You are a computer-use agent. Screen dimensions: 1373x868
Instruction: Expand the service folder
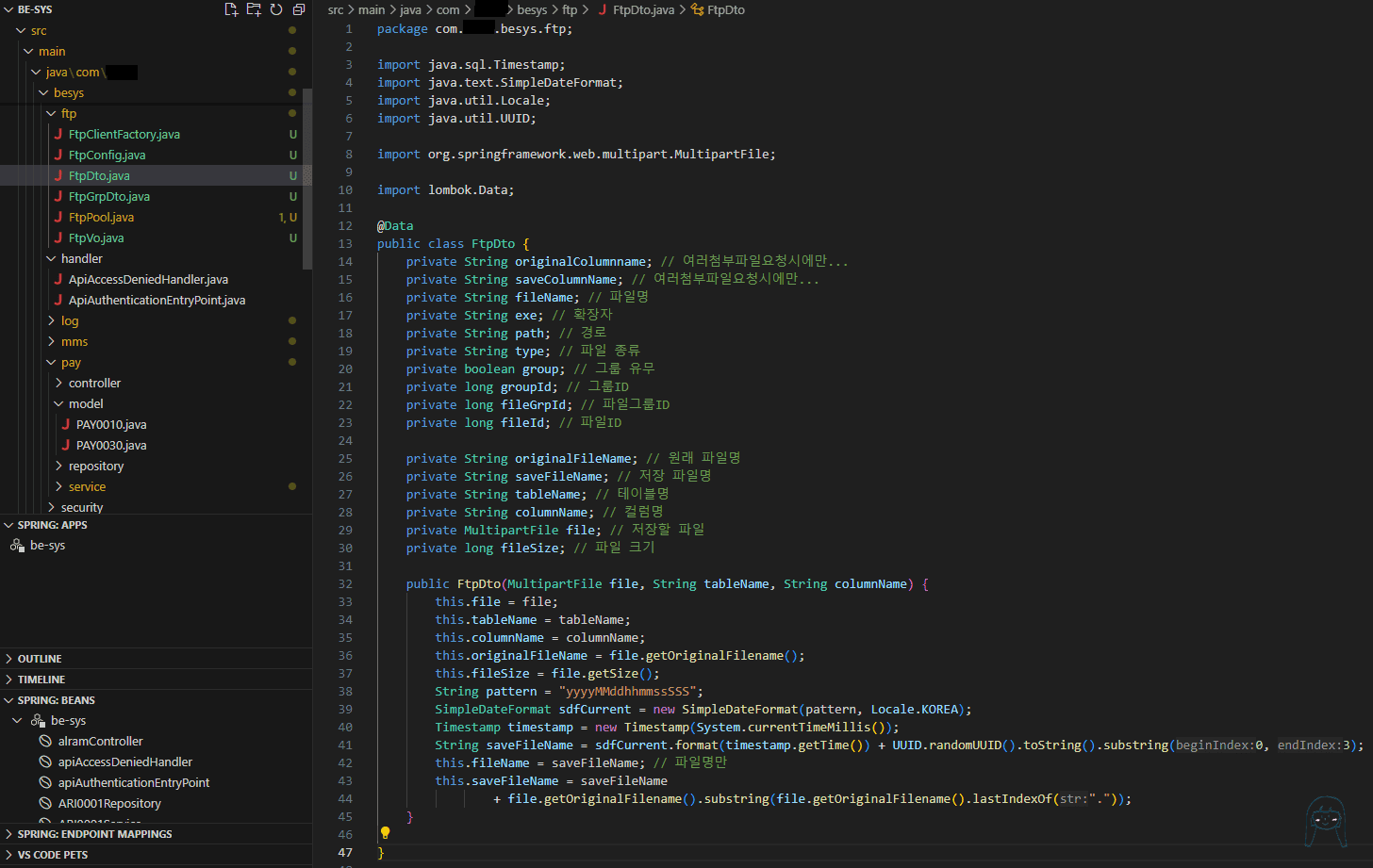coord(58,487)
